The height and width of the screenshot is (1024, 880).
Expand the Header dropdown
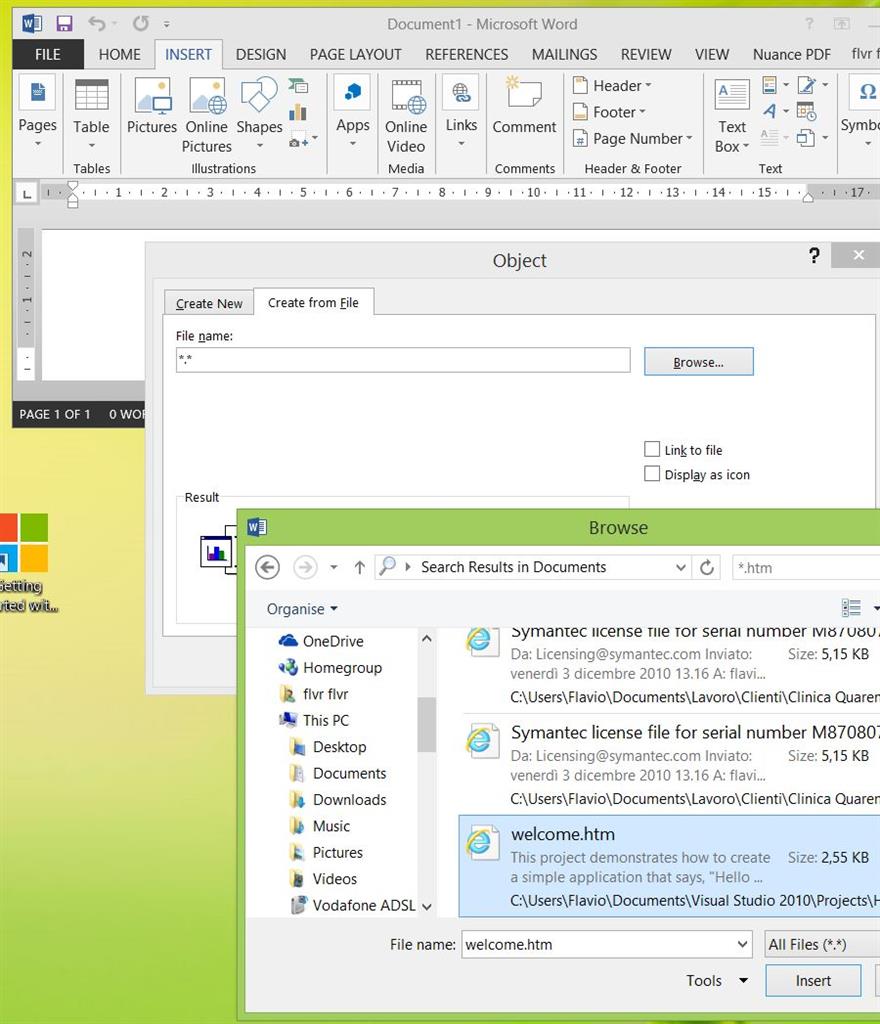612,86
